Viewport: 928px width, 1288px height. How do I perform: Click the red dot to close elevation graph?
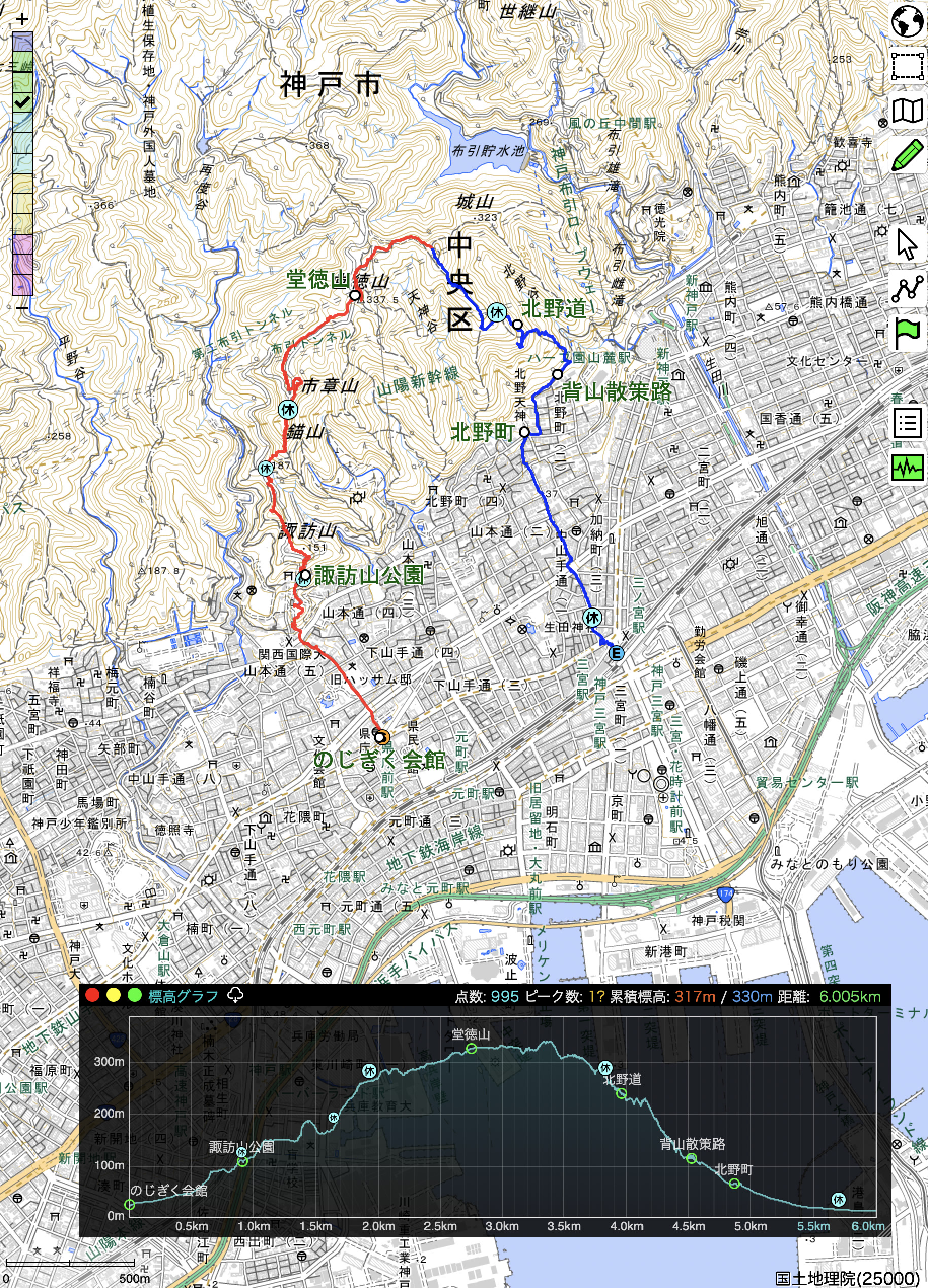tap(93, 995)
